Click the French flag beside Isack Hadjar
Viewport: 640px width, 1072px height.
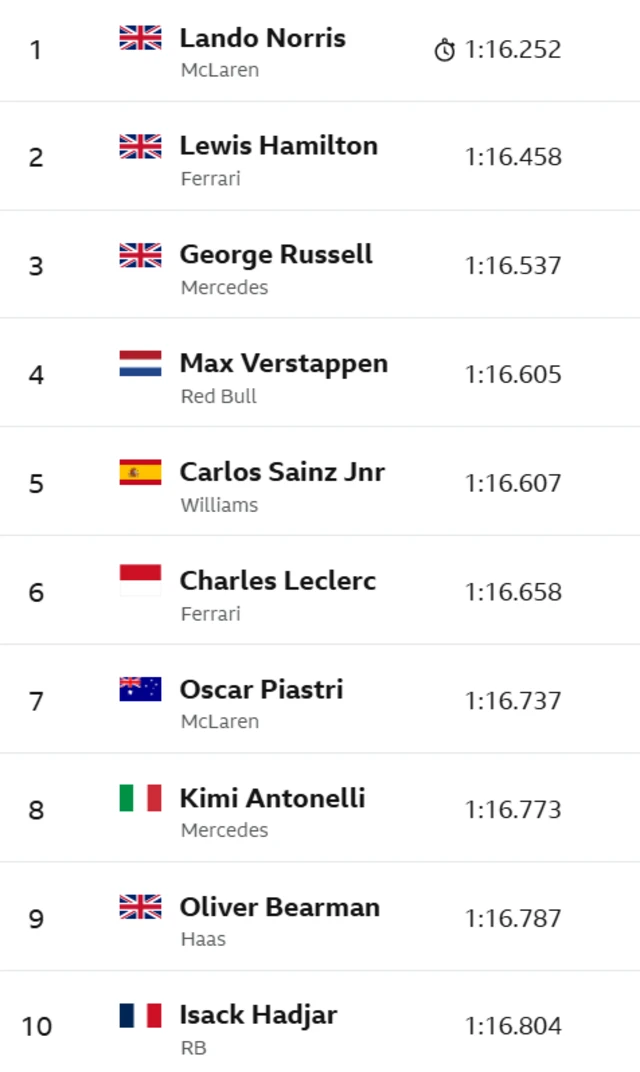(x=140, y=1015)
